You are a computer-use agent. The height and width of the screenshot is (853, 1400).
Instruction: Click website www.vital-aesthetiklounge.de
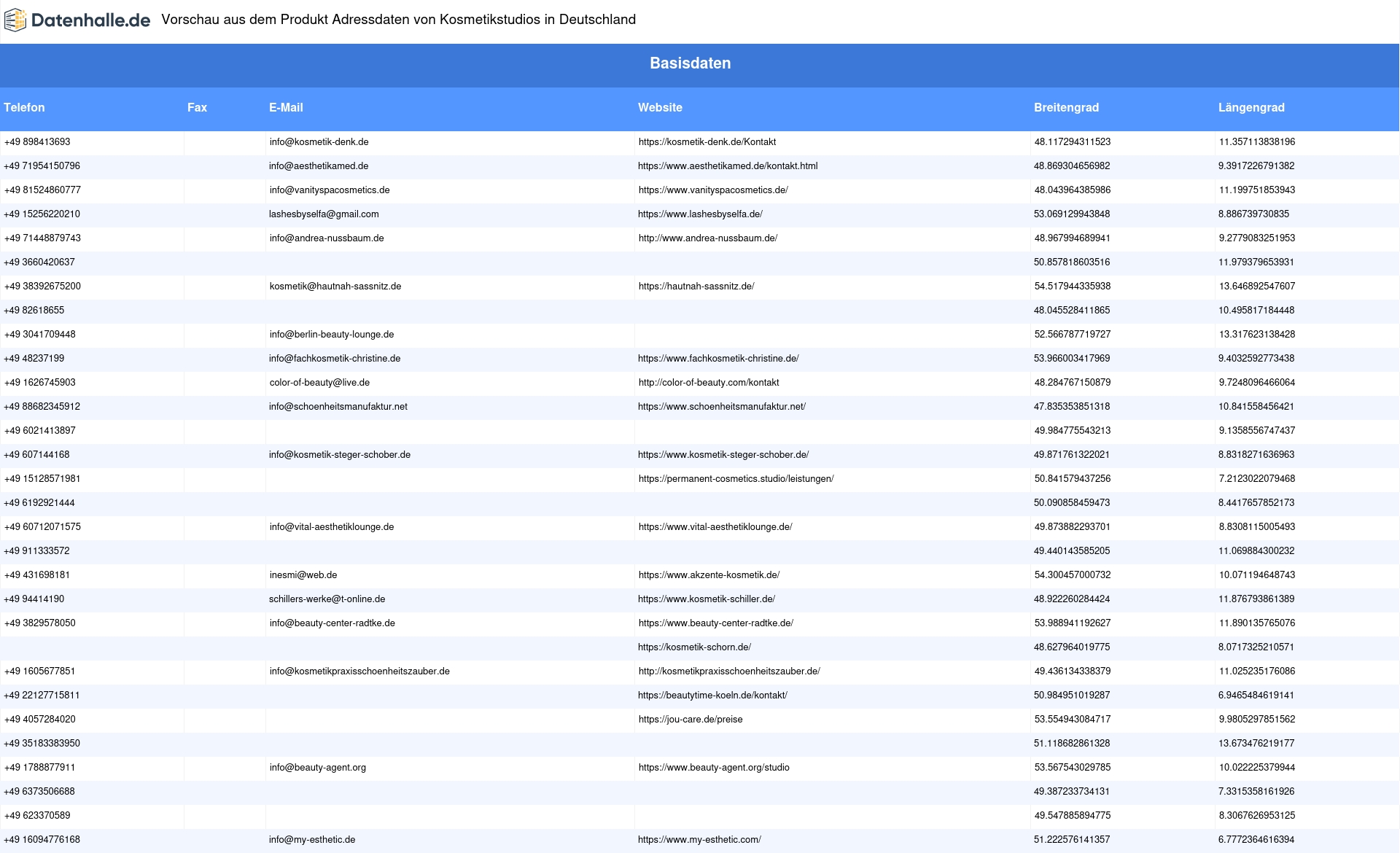point(715,527)
